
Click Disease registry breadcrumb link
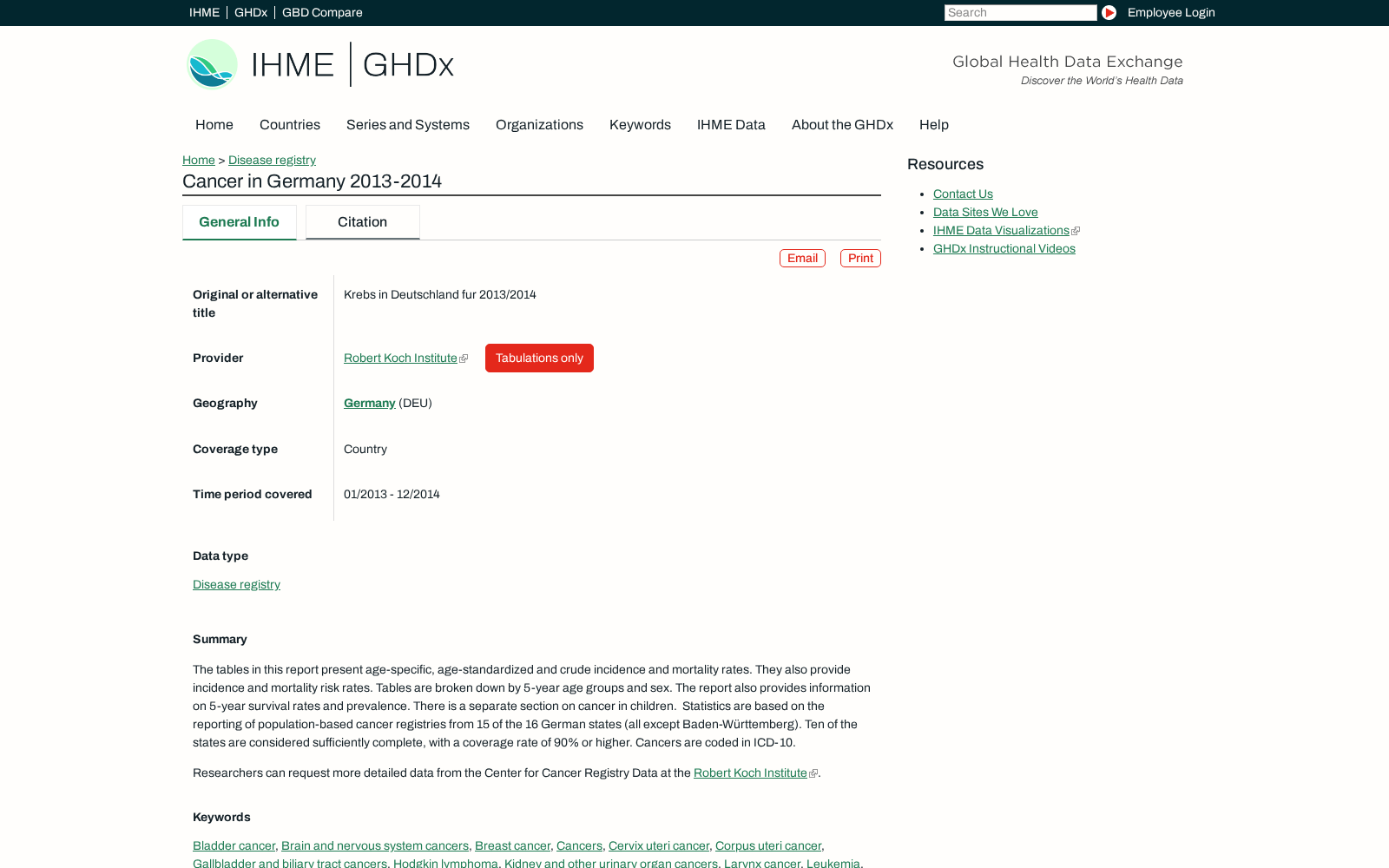coord(272,160)
